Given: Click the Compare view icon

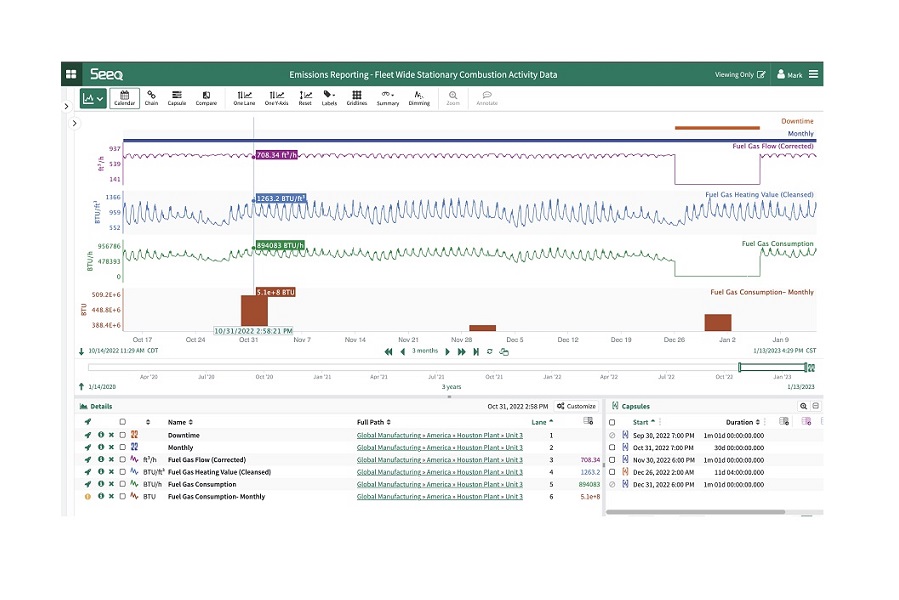Looking at the screenshot, I should [206, 98].
